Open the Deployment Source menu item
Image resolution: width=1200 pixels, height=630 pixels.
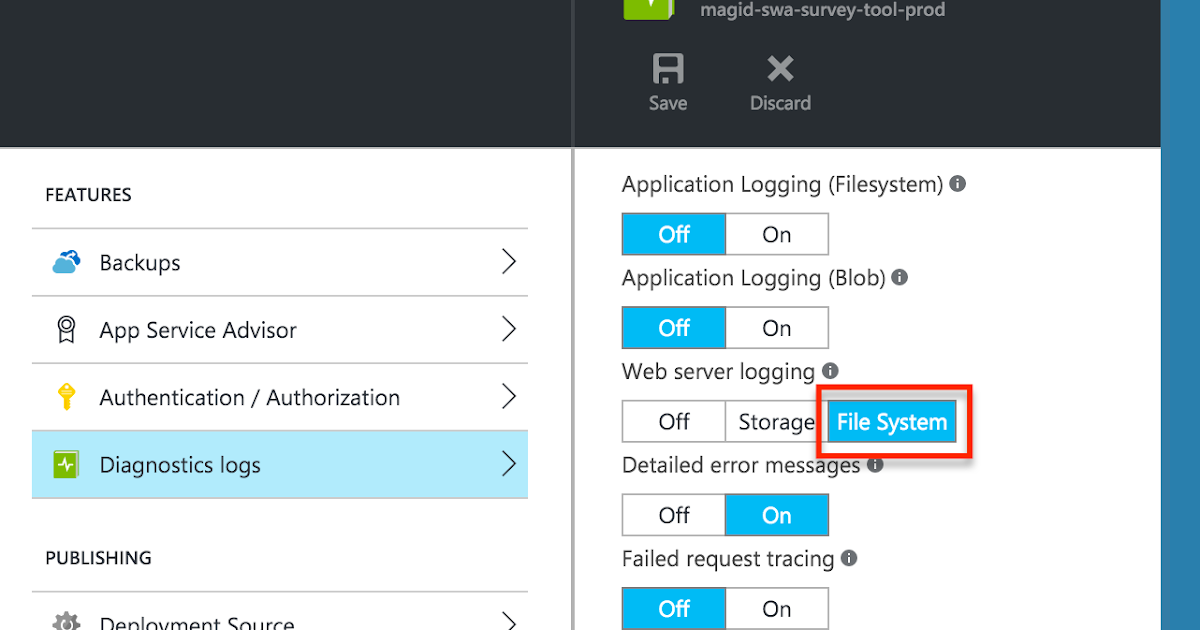tap(280, 617)
